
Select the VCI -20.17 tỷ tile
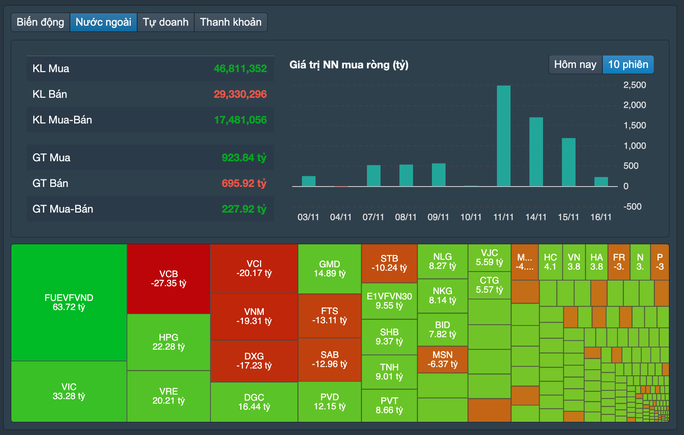coord(254,267)
